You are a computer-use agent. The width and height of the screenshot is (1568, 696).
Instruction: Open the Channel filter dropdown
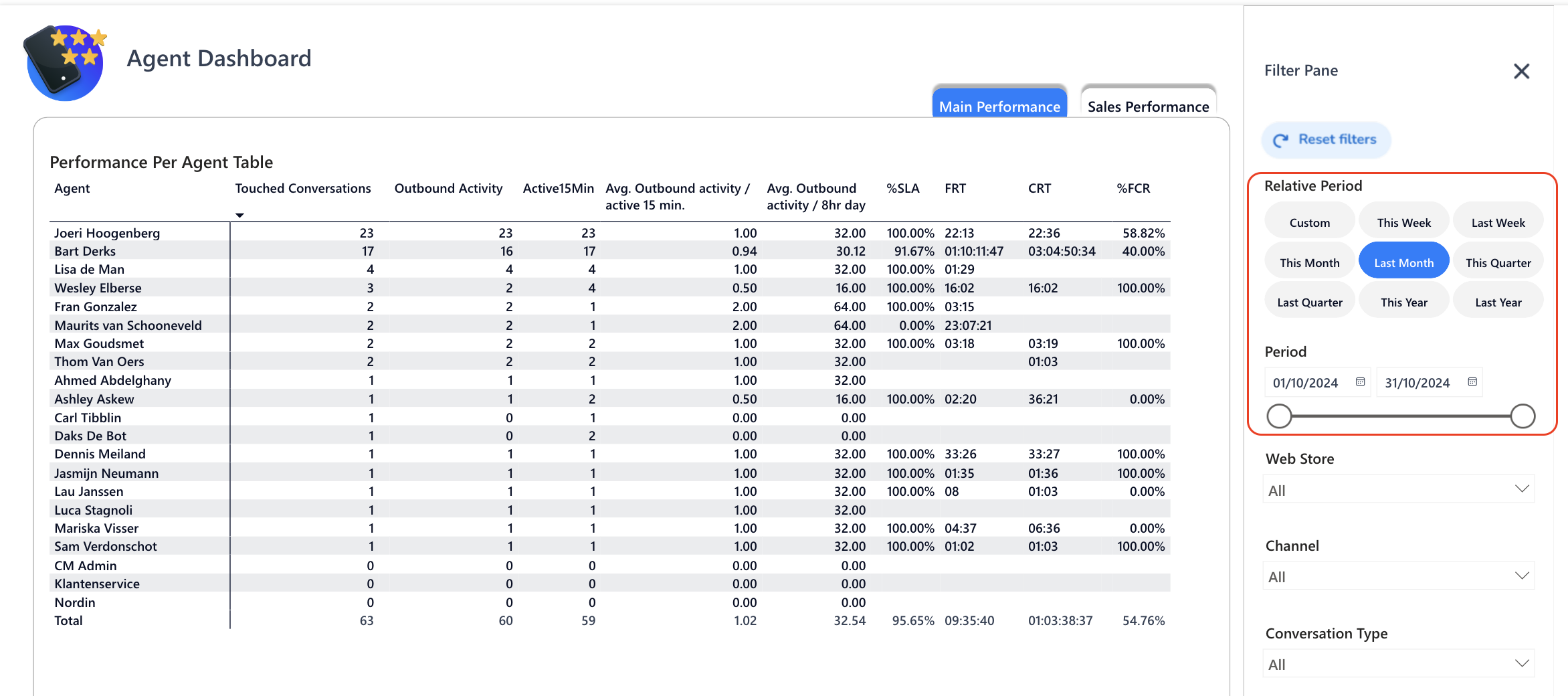[x=1398, y=577]
